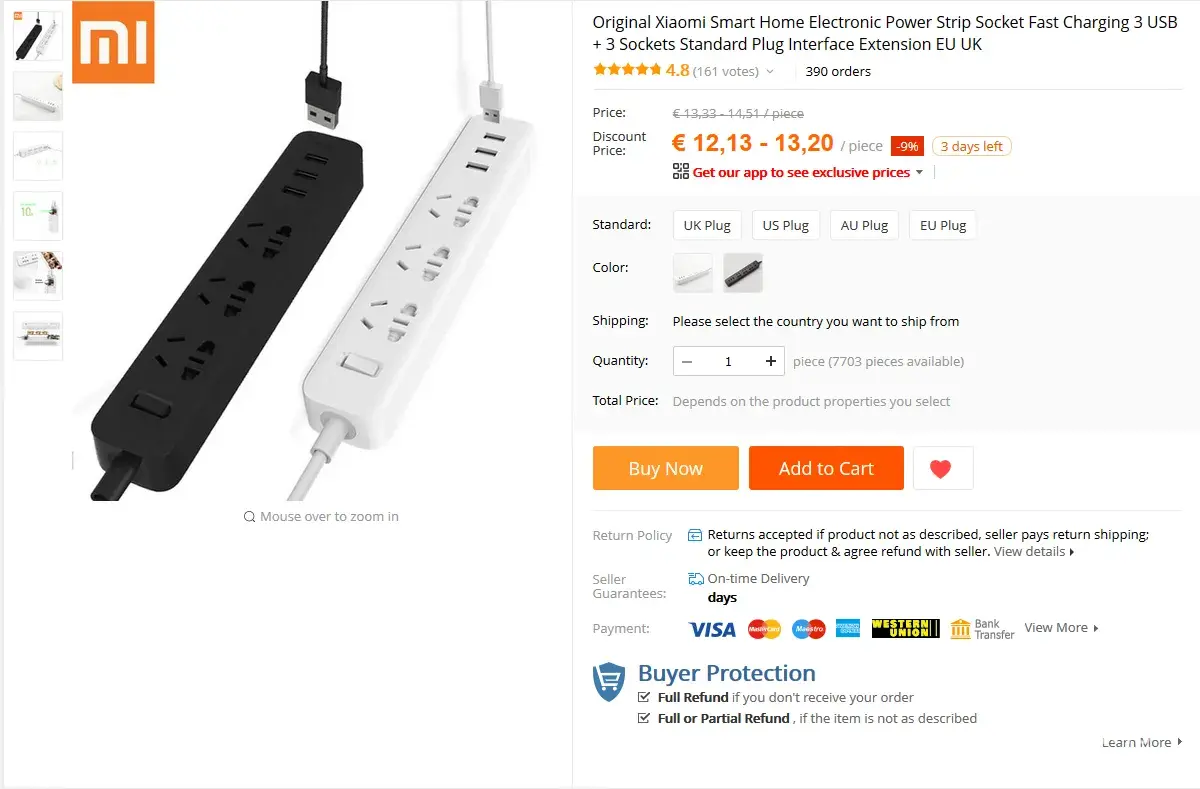Expand 'Get our app' exclusive prices dropdown
1200x789 pixels.
[x=918, y=172]
